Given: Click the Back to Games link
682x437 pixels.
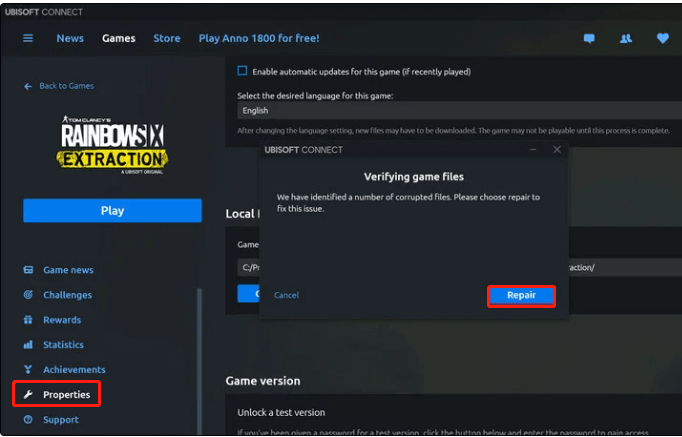Looking at the screenshot, I should click(67, 86).
